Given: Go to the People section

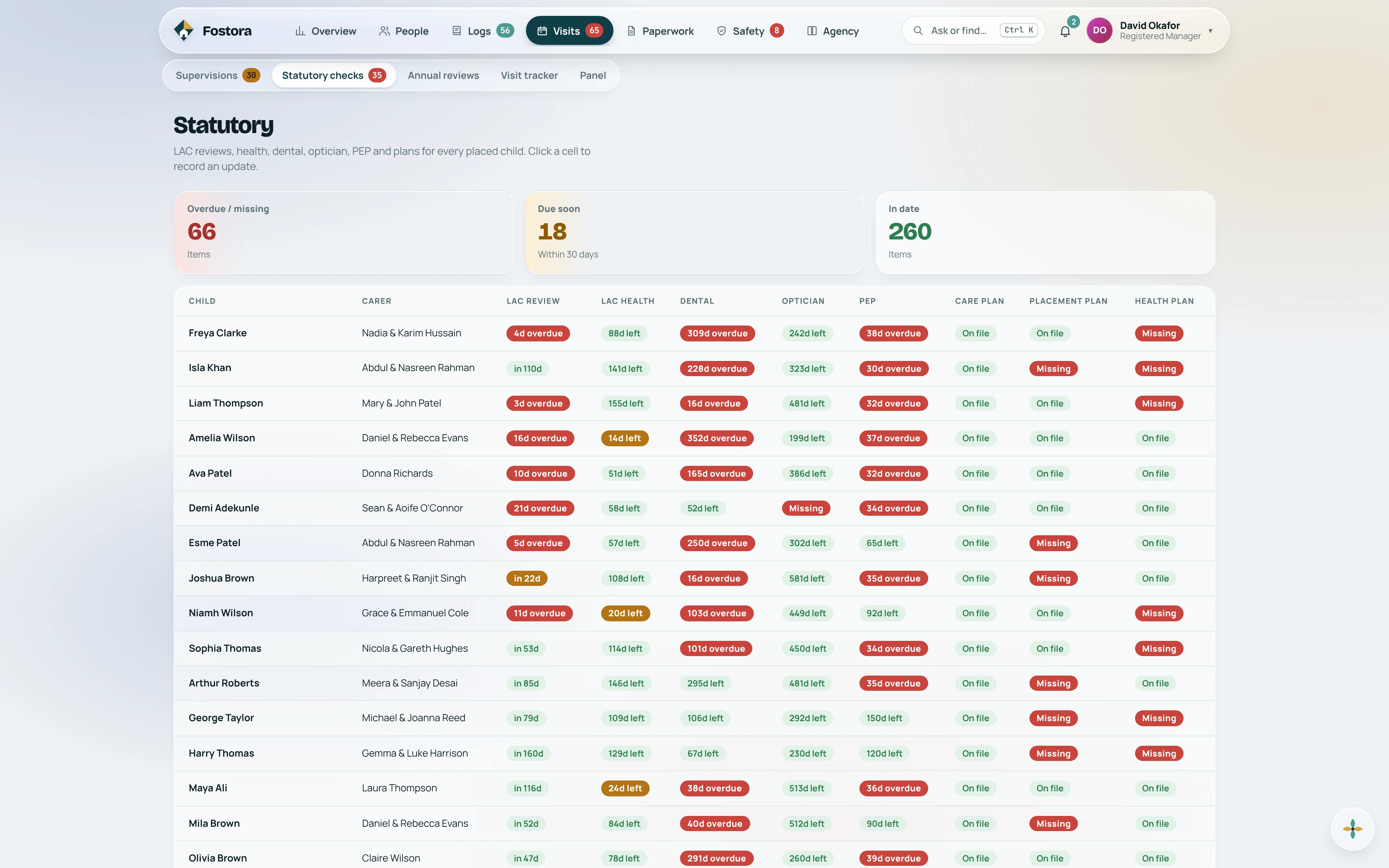Looking at the screenshot, I should tap(404, 31).
